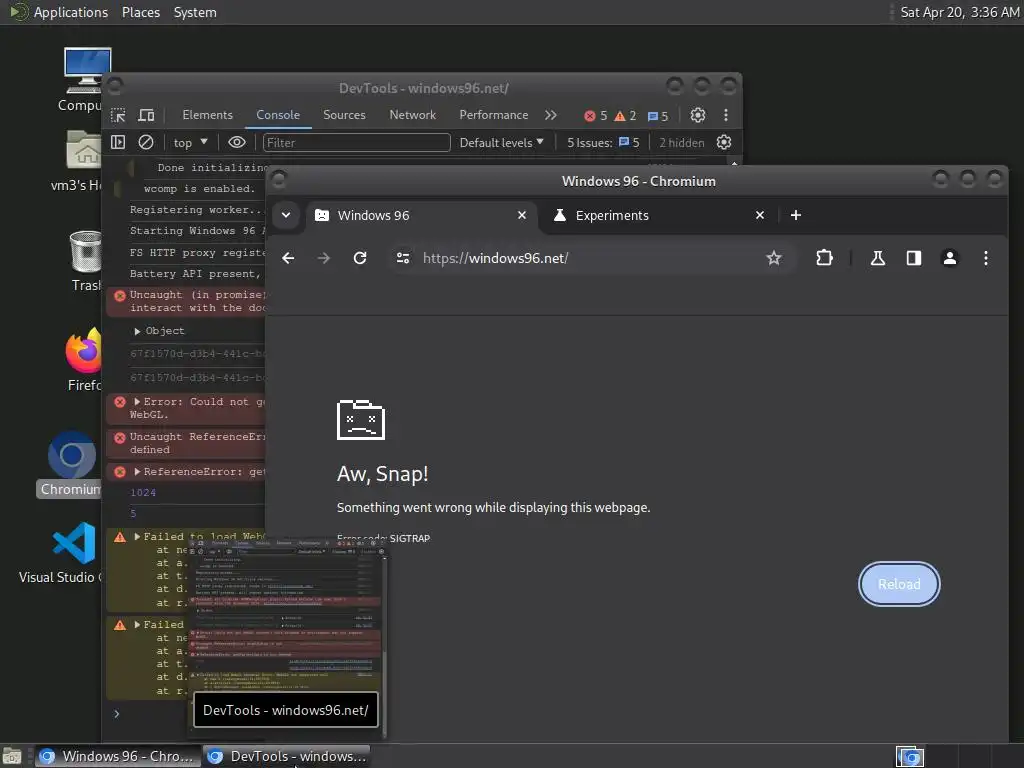Expand the second 'Failed' warning in the console

tap(137, 625)
